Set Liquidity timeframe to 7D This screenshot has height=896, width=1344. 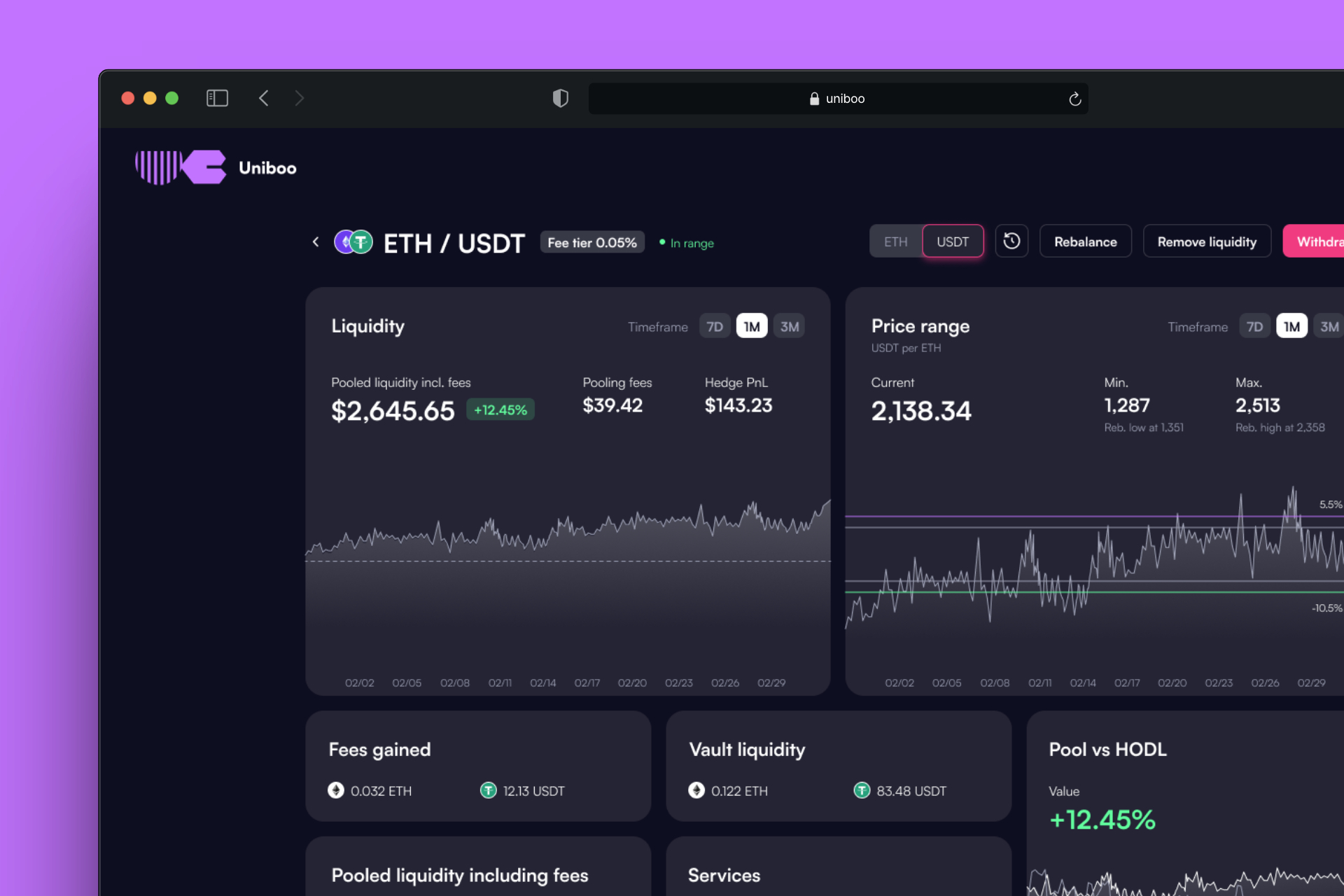(x=715, y=326)
